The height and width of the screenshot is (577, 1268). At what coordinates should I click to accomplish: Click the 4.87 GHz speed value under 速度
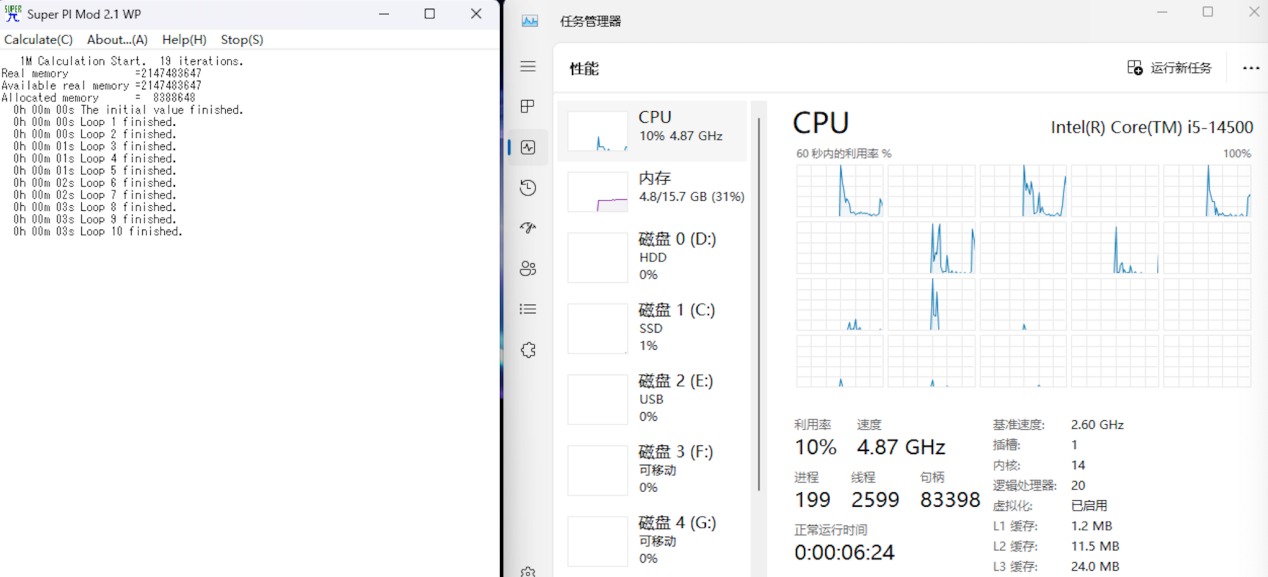pyautogui.click(x=901, y=447)
